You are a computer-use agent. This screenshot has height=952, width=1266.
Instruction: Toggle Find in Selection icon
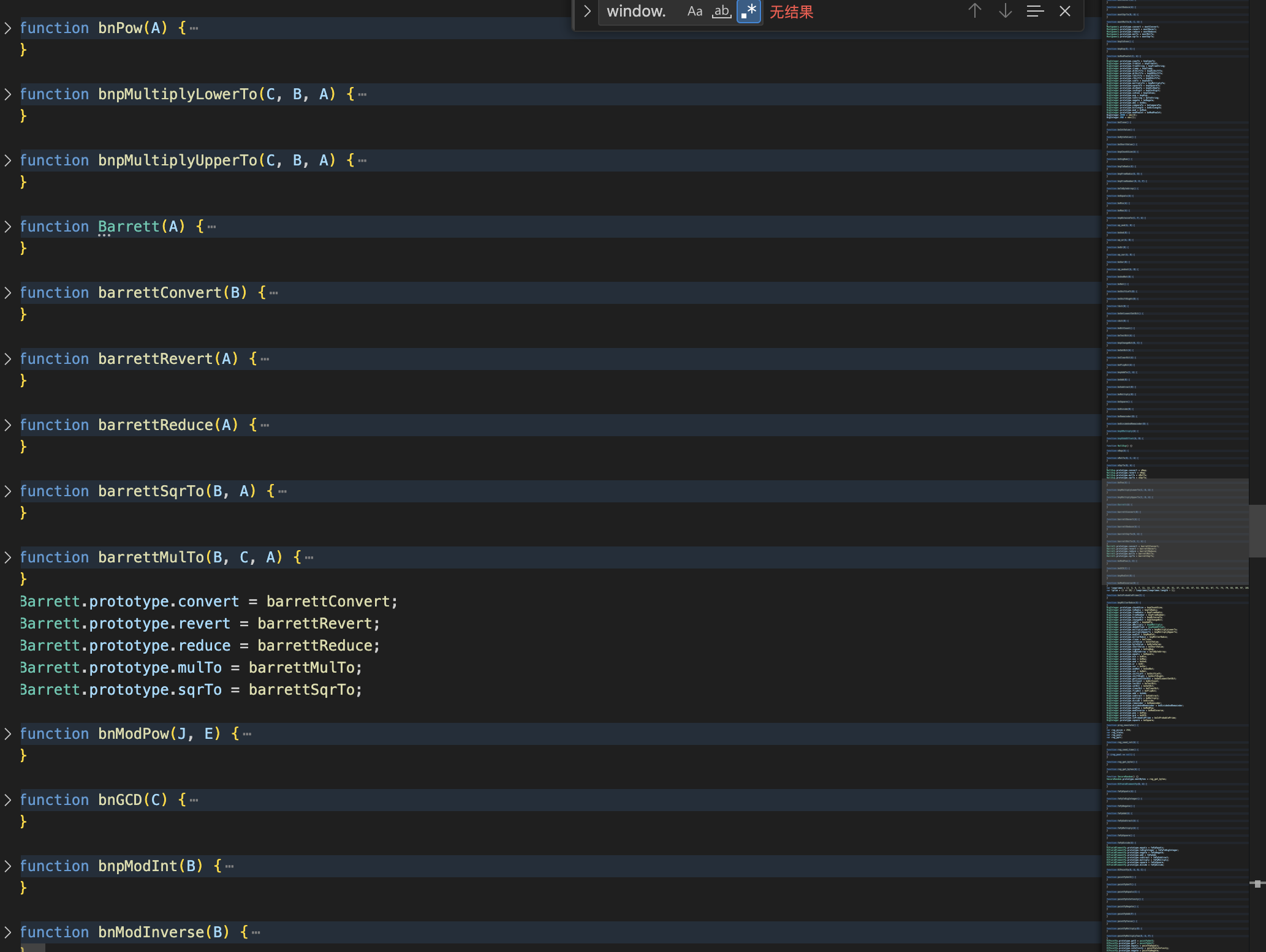1035,11
